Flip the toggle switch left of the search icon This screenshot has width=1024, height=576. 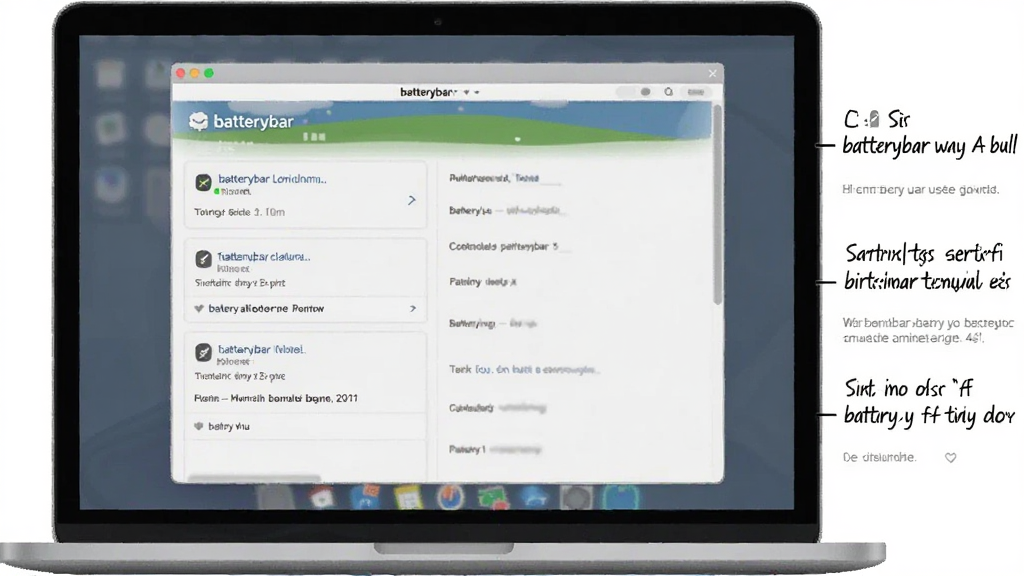click(x=634, y=92)
